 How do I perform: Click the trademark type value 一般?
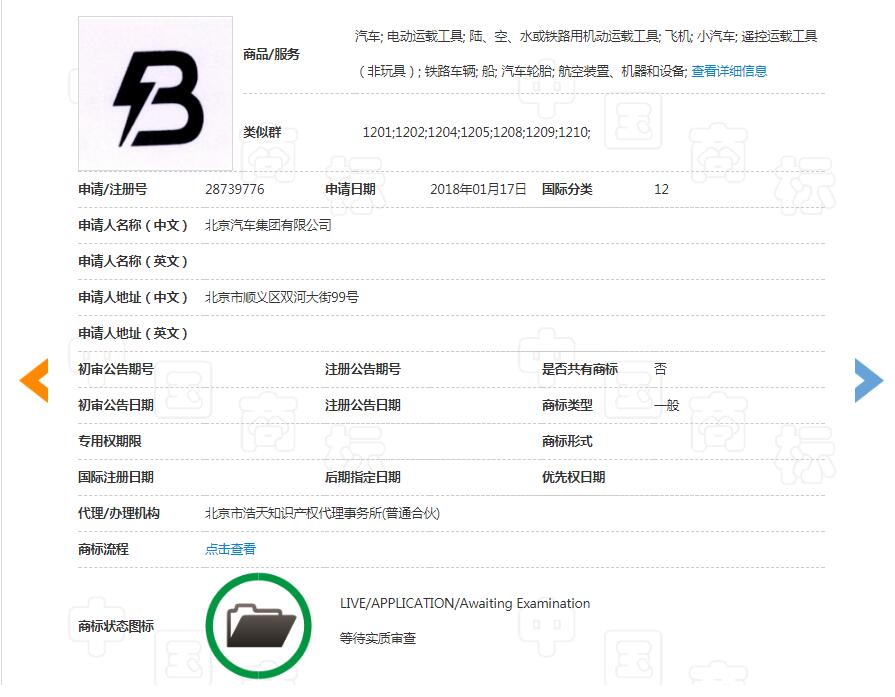(666, 405)
